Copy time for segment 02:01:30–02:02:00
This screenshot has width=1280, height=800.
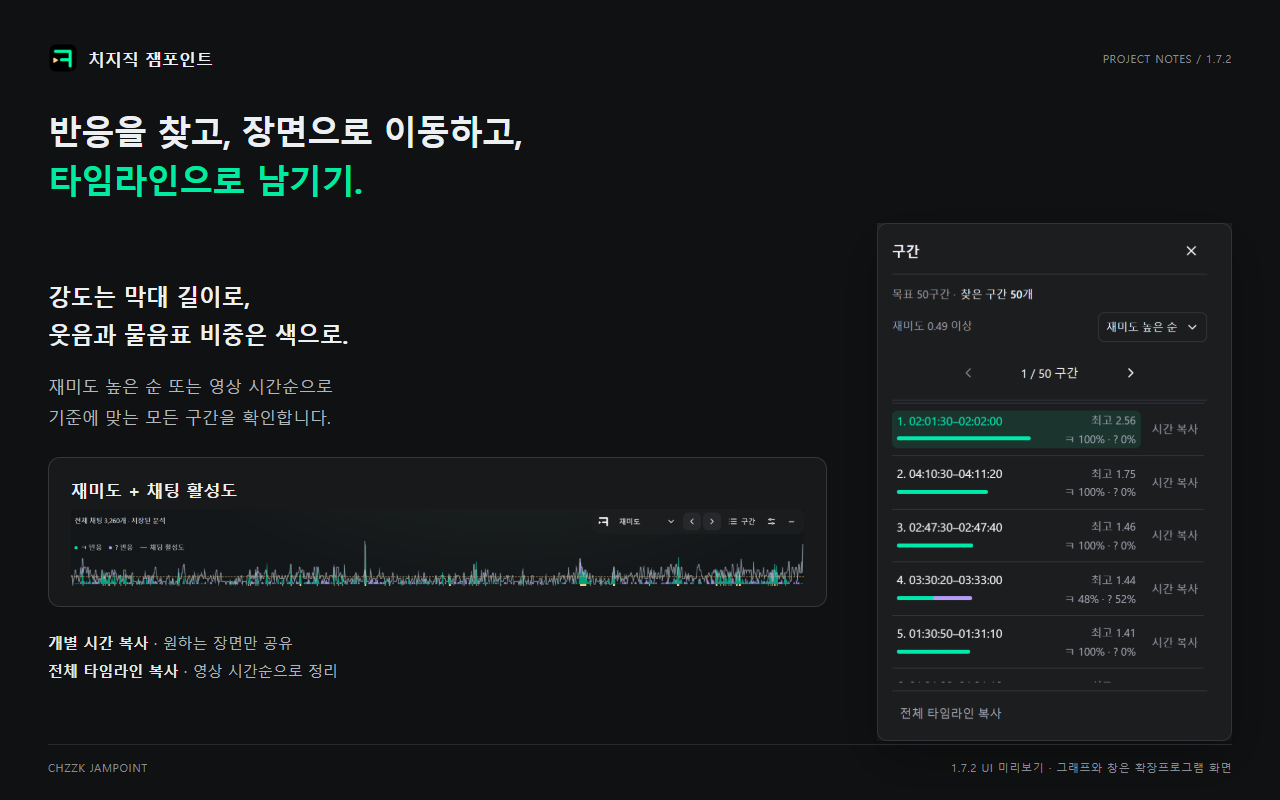1175,429
